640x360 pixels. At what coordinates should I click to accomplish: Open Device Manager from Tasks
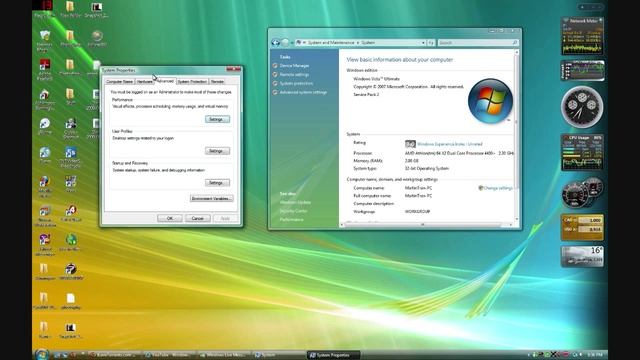(294, 66)
